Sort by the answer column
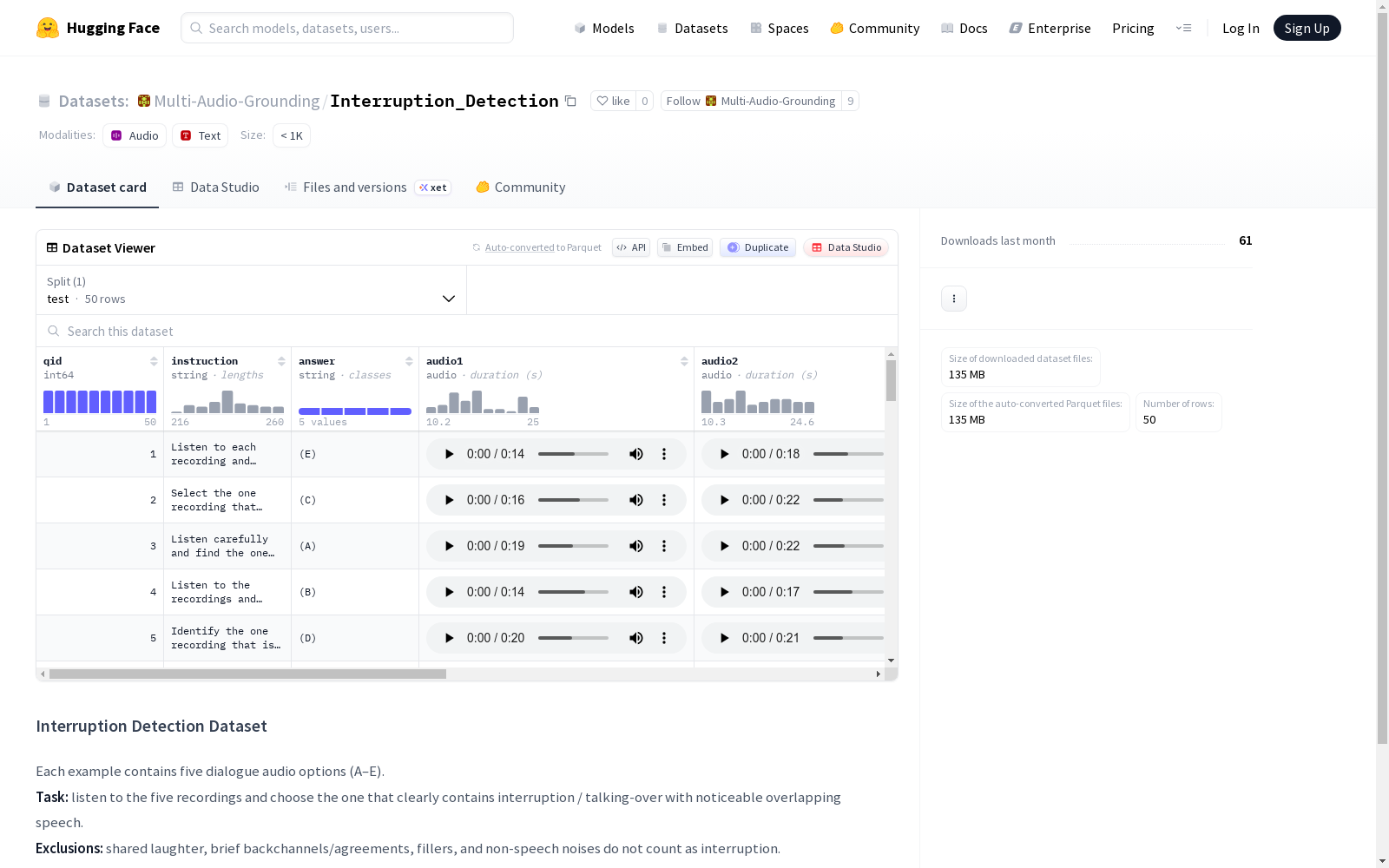This screenshot has height=868, width=1389. (409, 361)
